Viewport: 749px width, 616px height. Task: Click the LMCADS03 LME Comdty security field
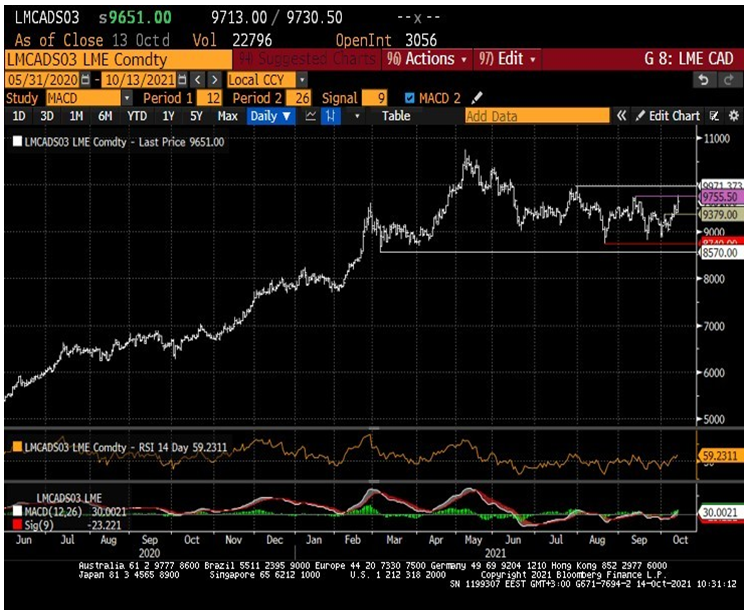(118, 60)
